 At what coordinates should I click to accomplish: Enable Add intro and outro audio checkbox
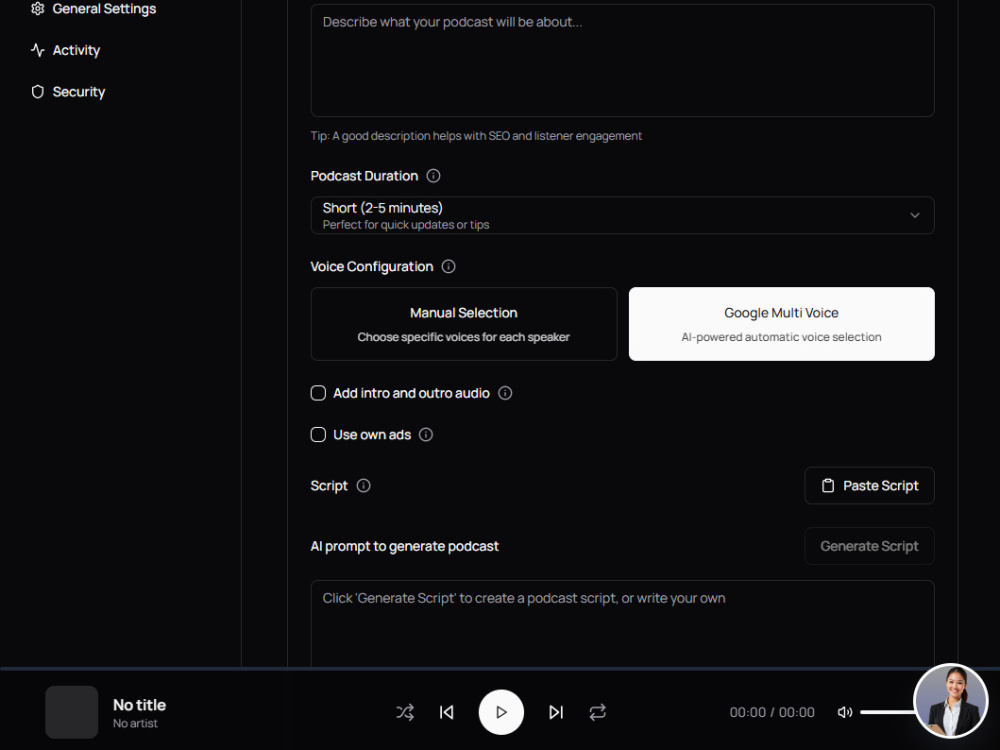[318, 393]
